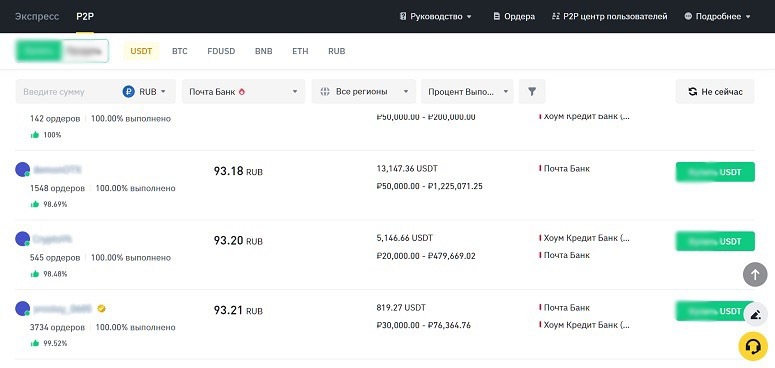This screenshot has width=775, height=368.
Task: Open the Все регионы region dropdown
Action: pos(364,91)
